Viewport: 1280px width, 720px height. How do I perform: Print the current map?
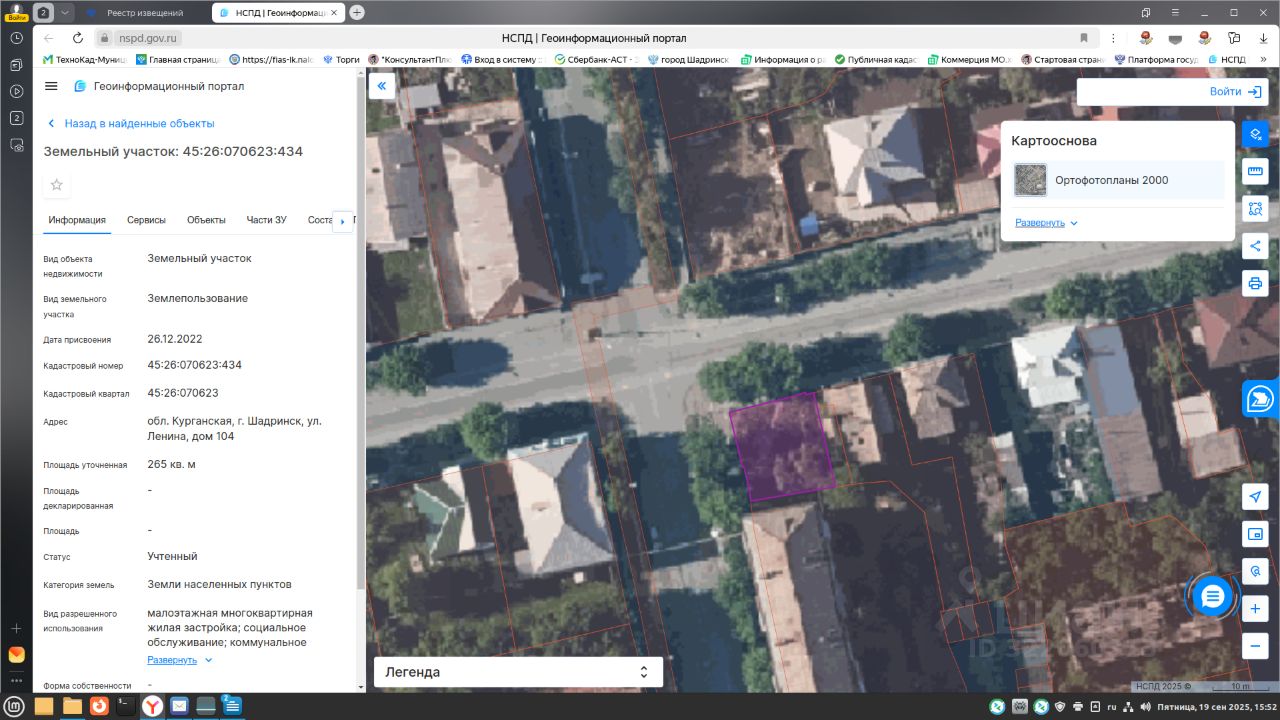point(1255,283)
